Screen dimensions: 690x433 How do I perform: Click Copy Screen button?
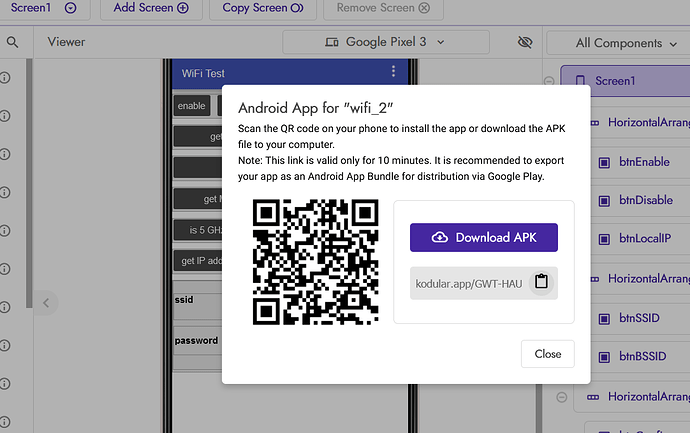263,8
